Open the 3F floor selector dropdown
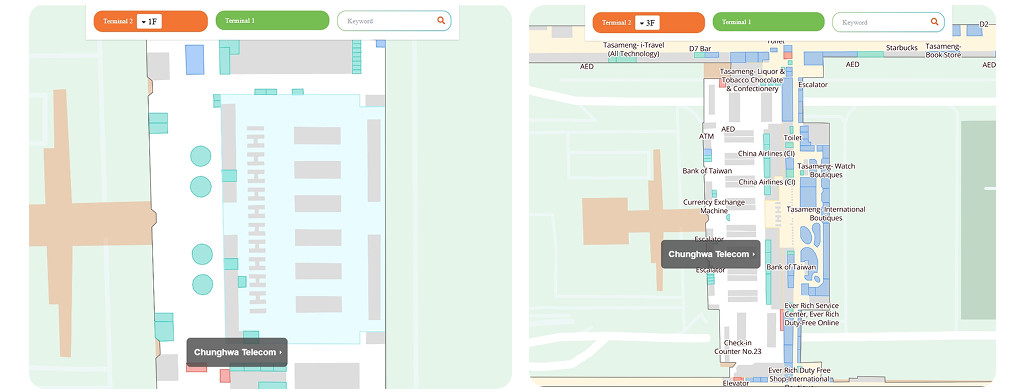The image size is (1024, 392). [647, 23]
